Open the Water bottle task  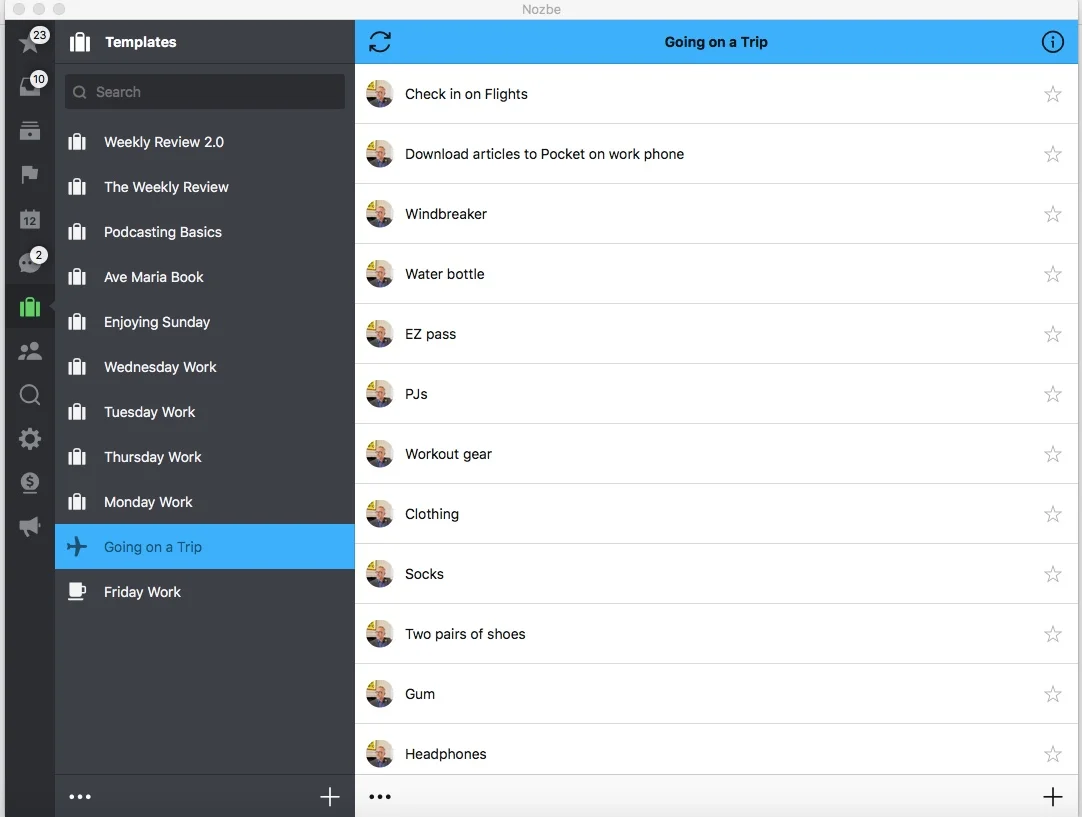pos(716,274)
